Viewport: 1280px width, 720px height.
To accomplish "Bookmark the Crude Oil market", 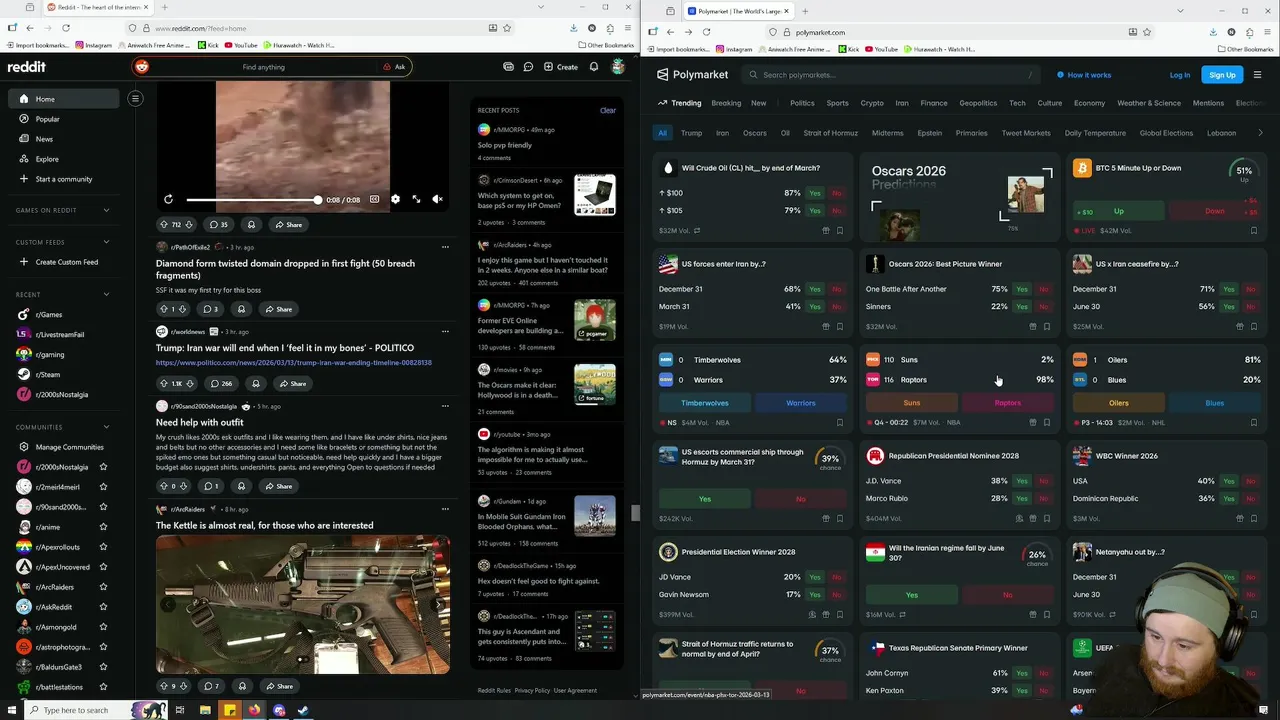I will [839, 231].
